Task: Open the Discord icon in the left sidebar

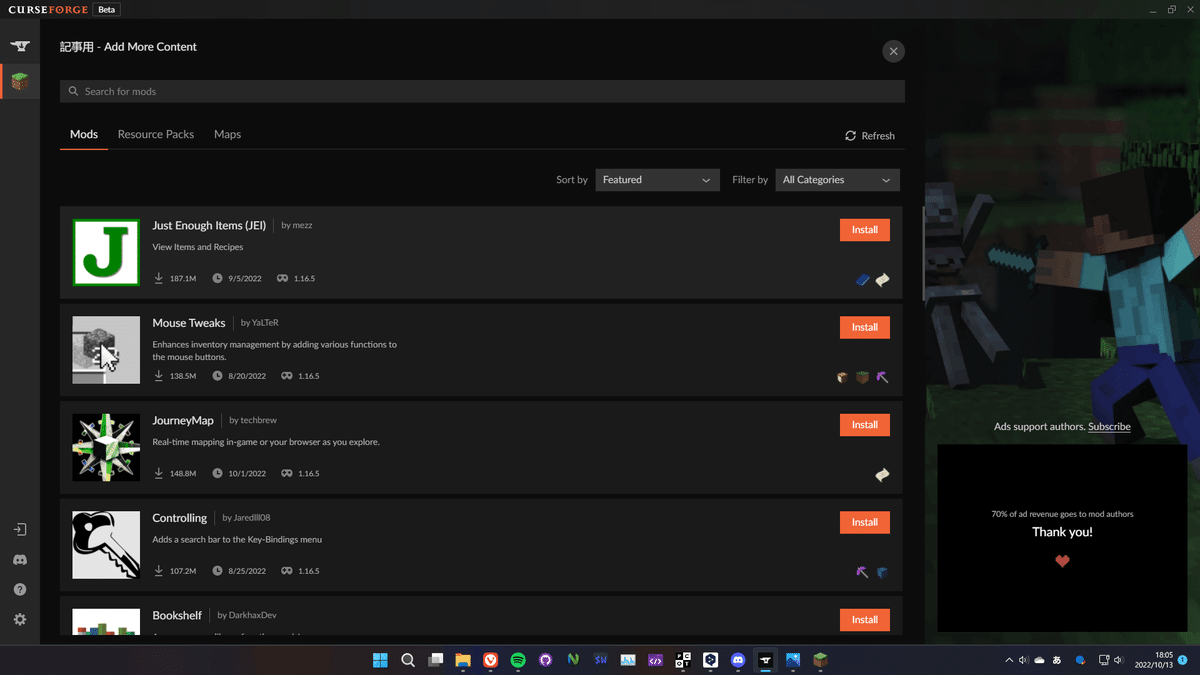Action: 20,560
